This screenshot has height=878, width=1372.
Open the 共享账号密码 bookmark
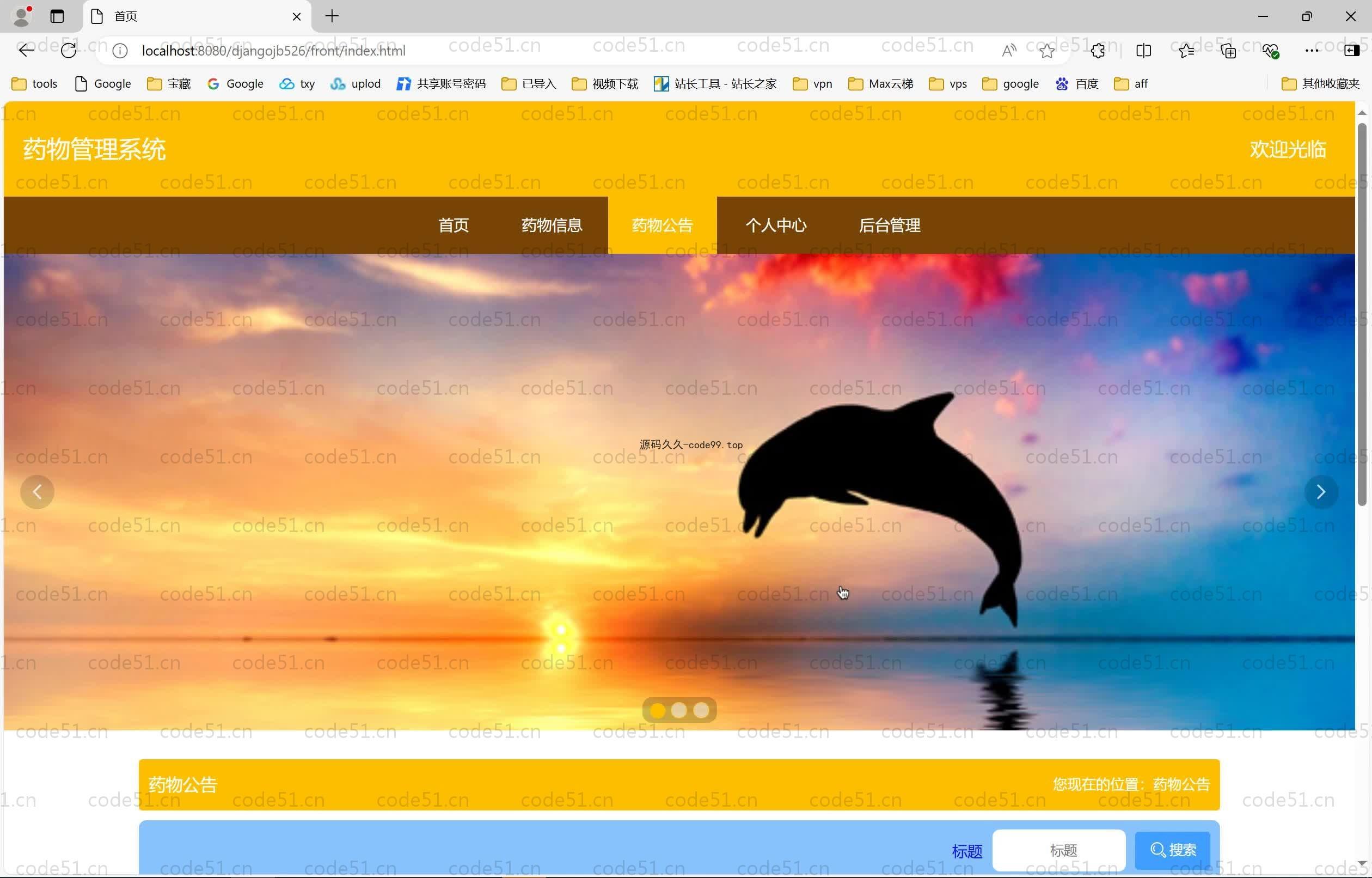click(x=441, y=84)
